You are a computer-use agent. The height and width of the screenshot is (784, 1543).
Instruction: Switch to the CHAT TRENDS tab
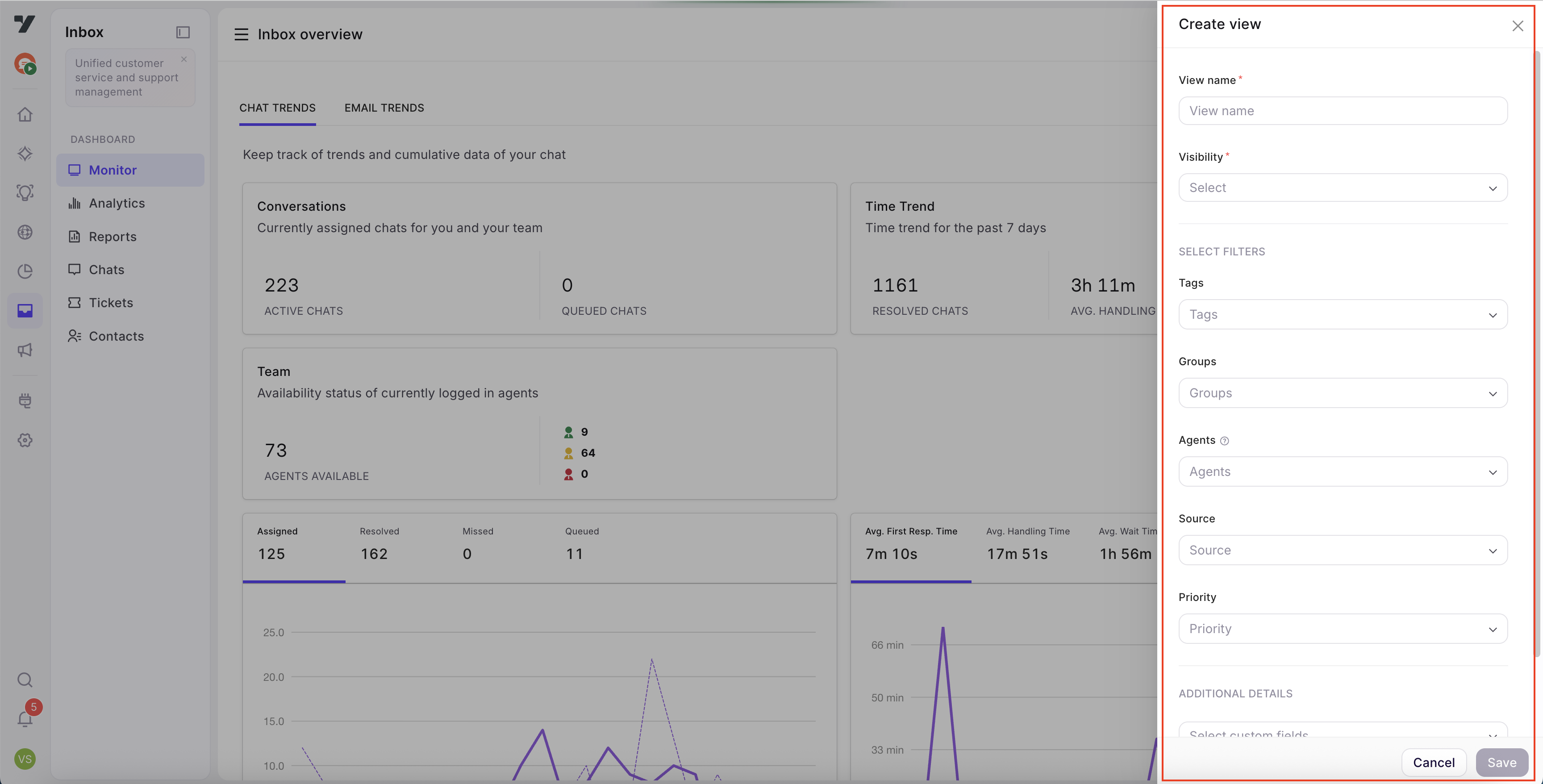pos(277,108)
